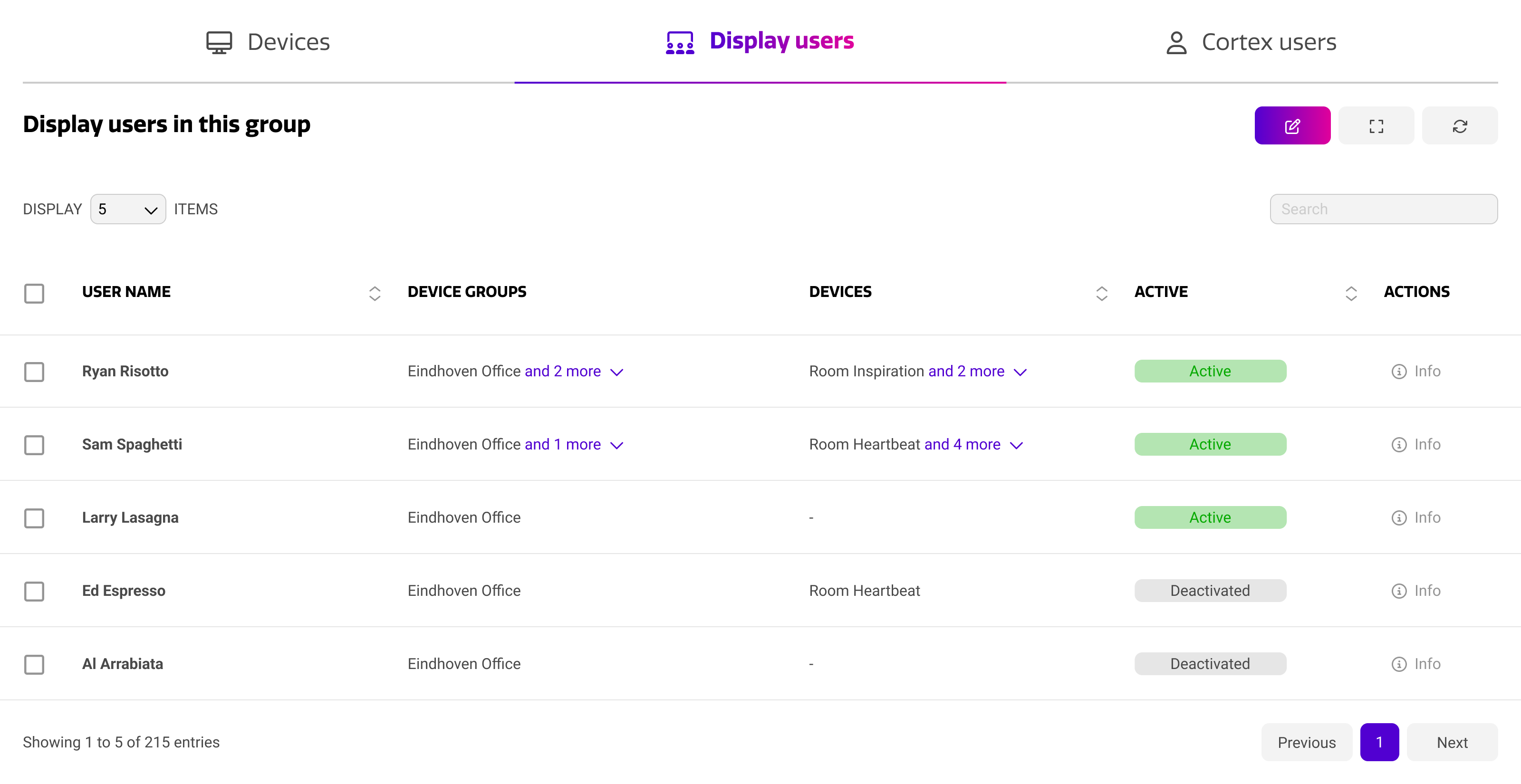The image size is (1521, 784).
Task: Sort by Devices column arrows
Action: [1101, 294]
